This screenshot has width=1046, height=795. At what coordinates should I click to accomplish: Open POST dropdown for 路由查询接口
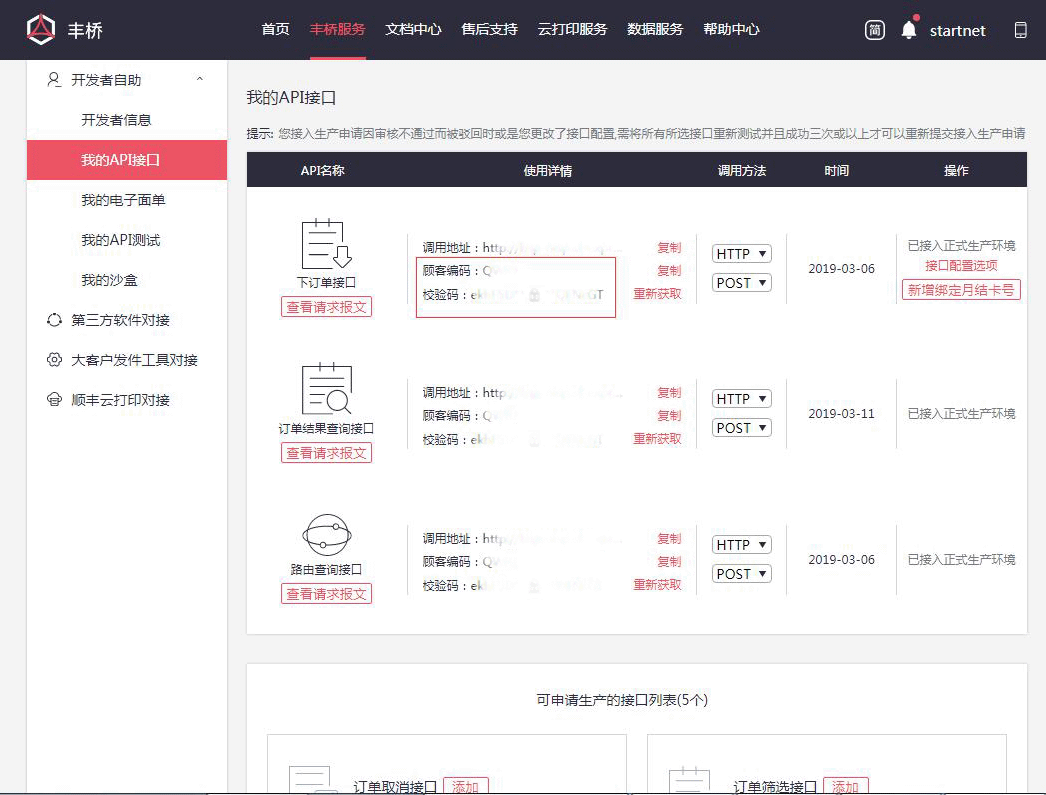(x=742, y=574)
